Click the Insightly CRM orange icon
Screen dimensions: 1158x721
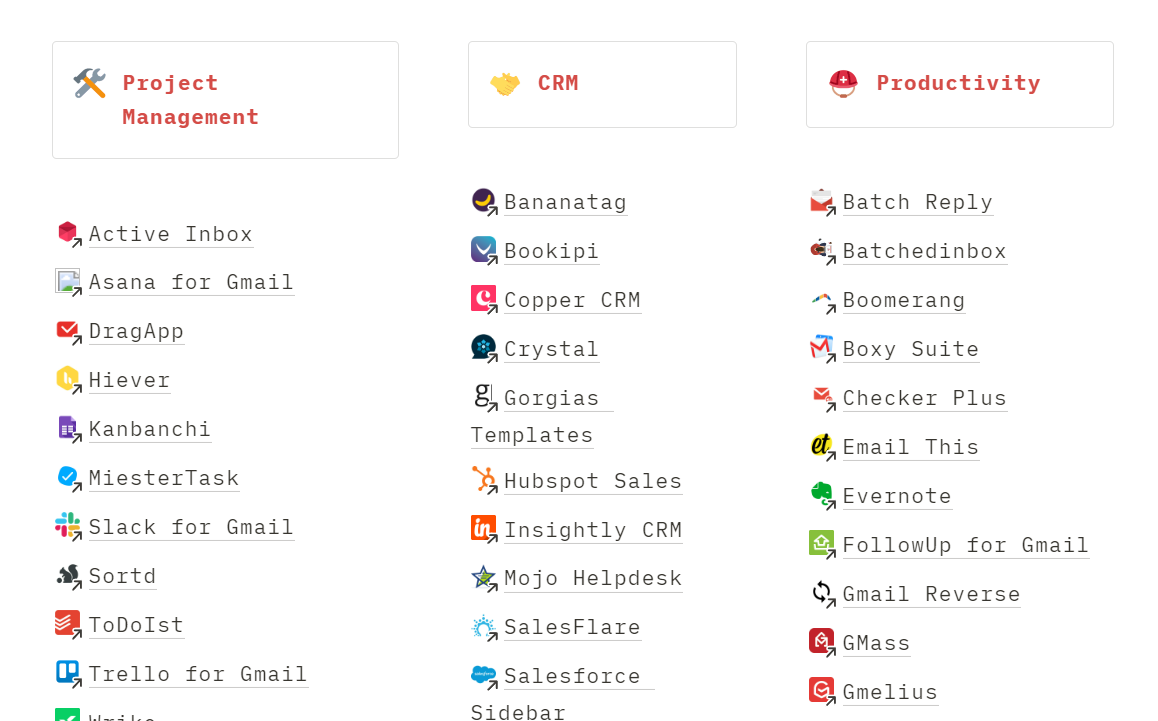[x=481, y=528]
